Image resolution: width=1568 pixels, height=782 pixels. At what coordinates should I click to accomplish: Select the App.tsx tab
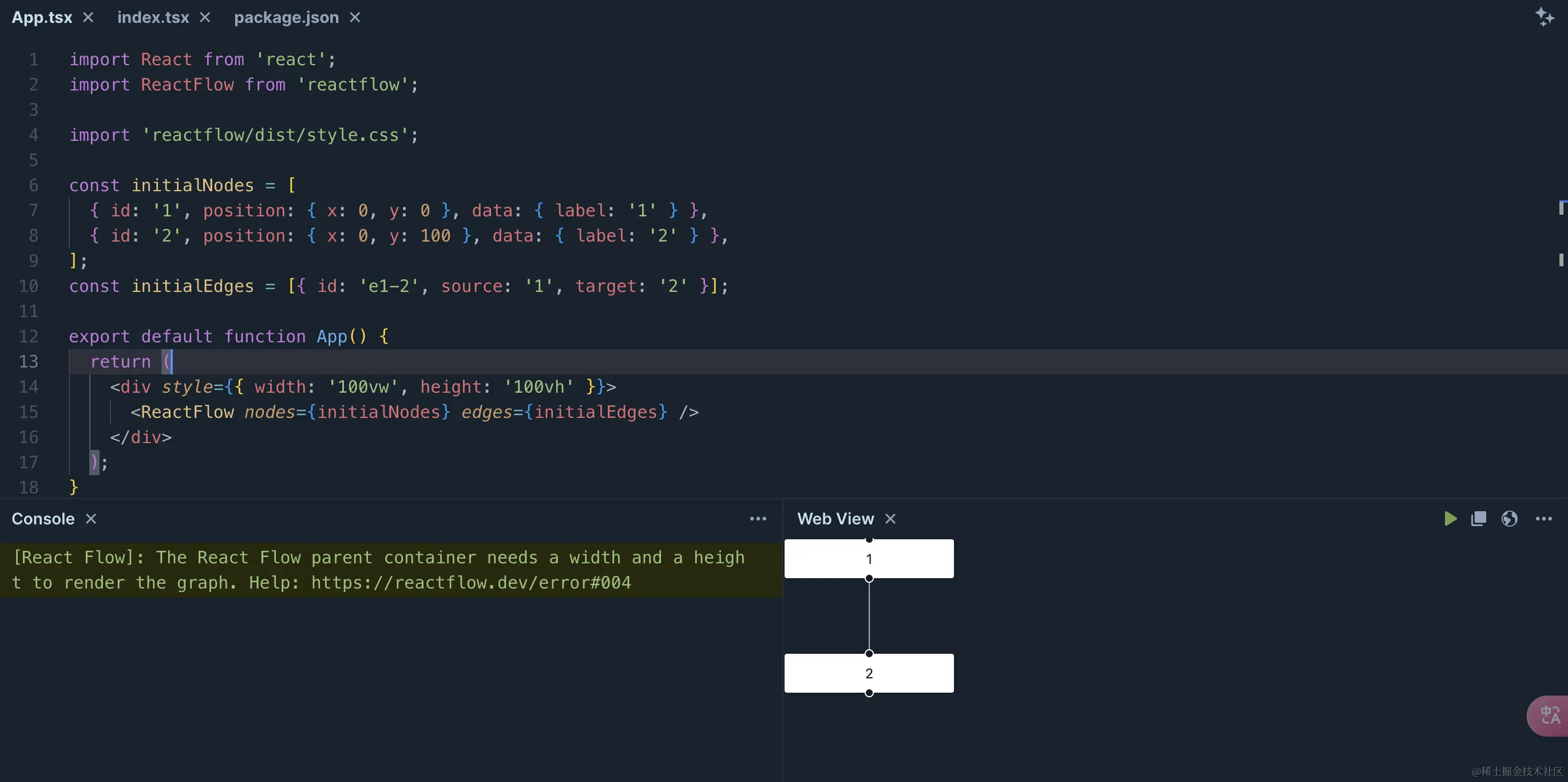pos(41,17)
